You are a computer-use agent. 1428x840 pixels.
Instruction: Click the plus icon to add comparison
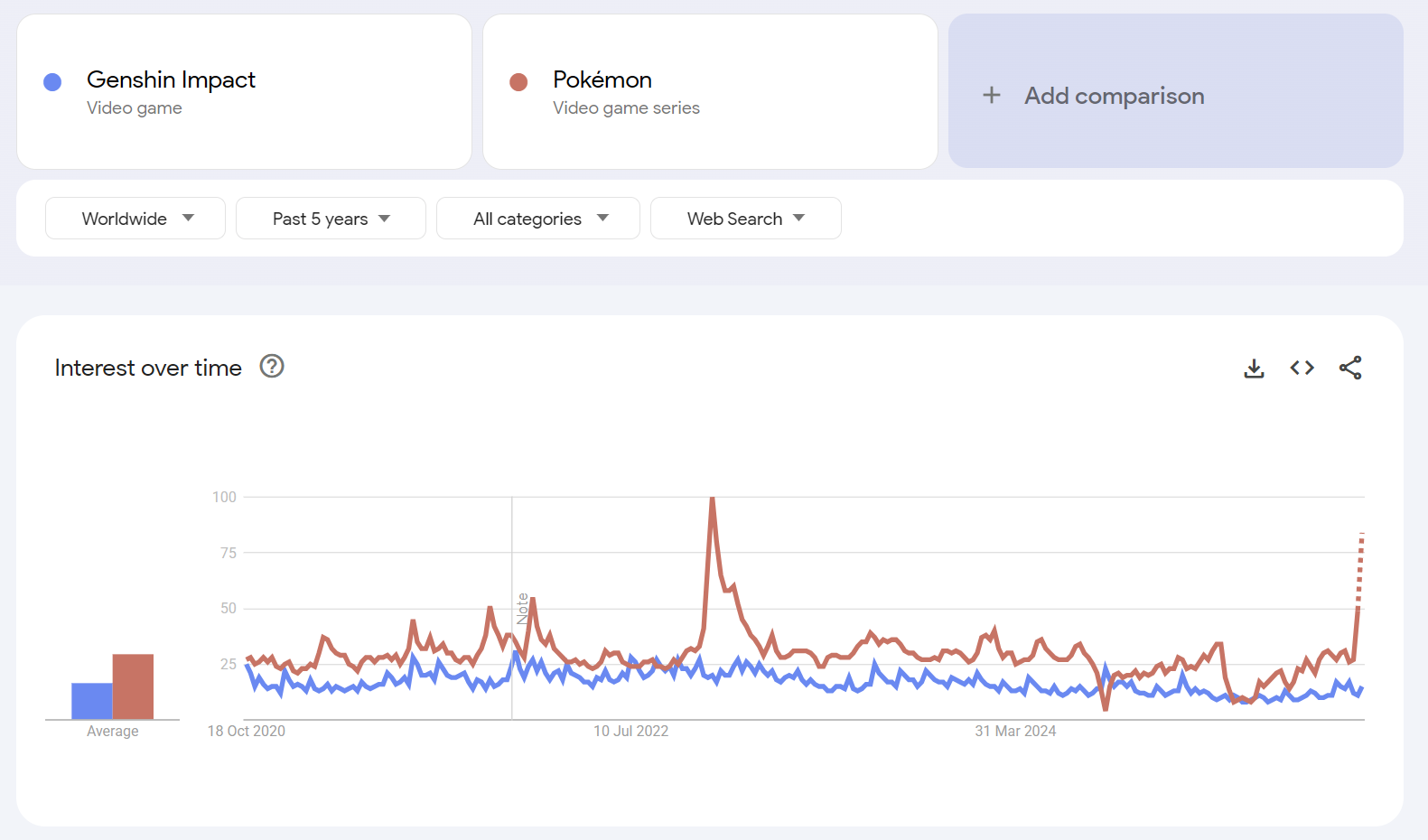click(x=992, y=96)
